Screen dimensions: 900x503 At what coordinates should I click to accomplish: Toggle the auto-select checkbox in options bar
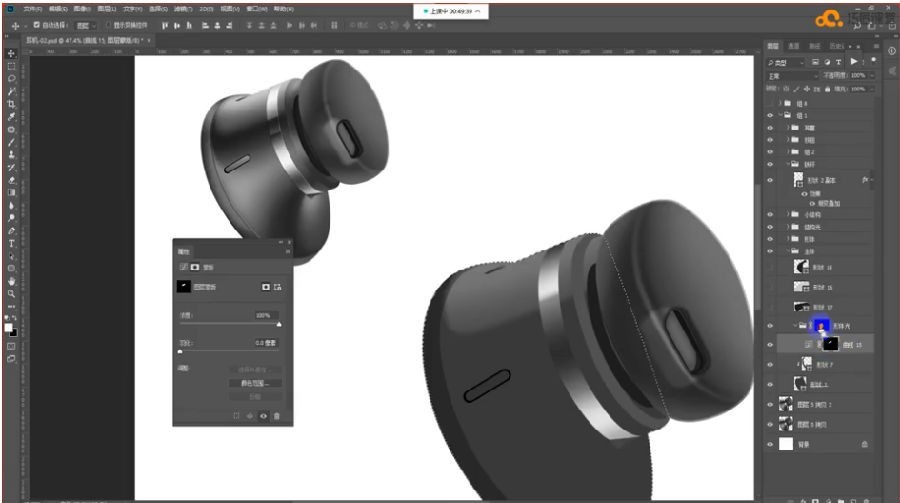[x=37, y=25]
